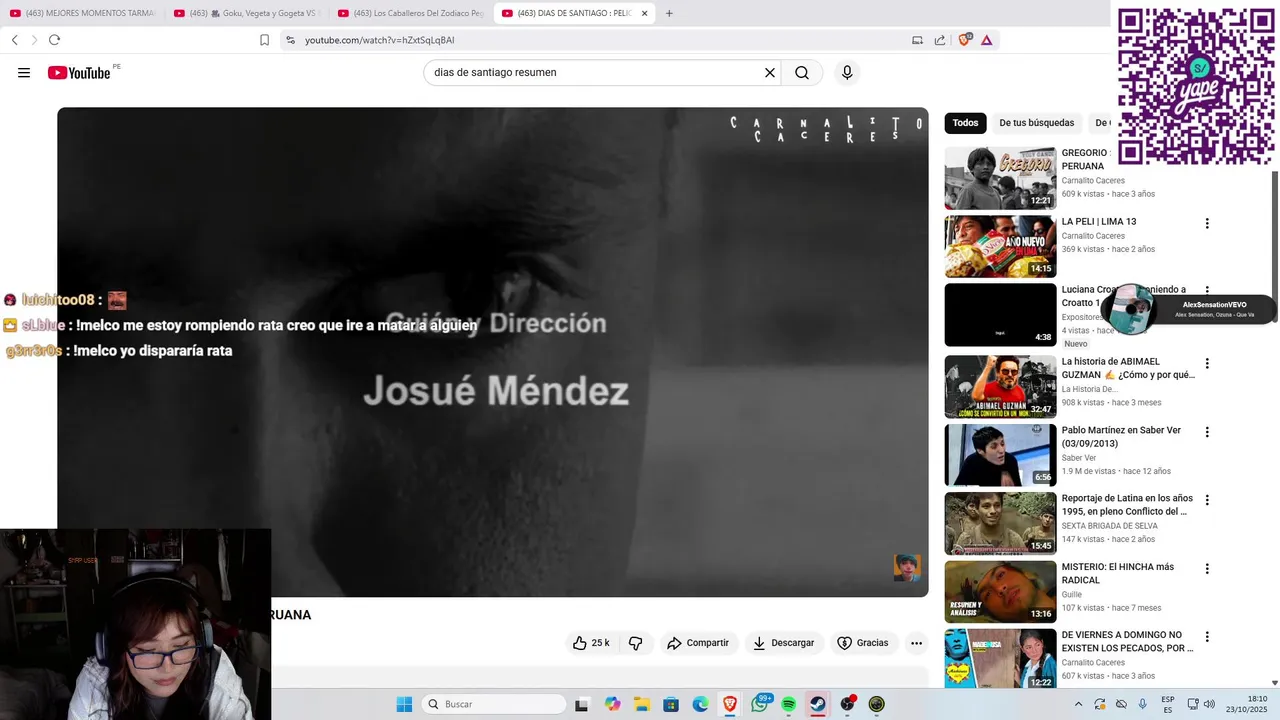Open options menu for LA PELI LIMA 13
Viewport: 1280px width, 720px height.
1207,223
